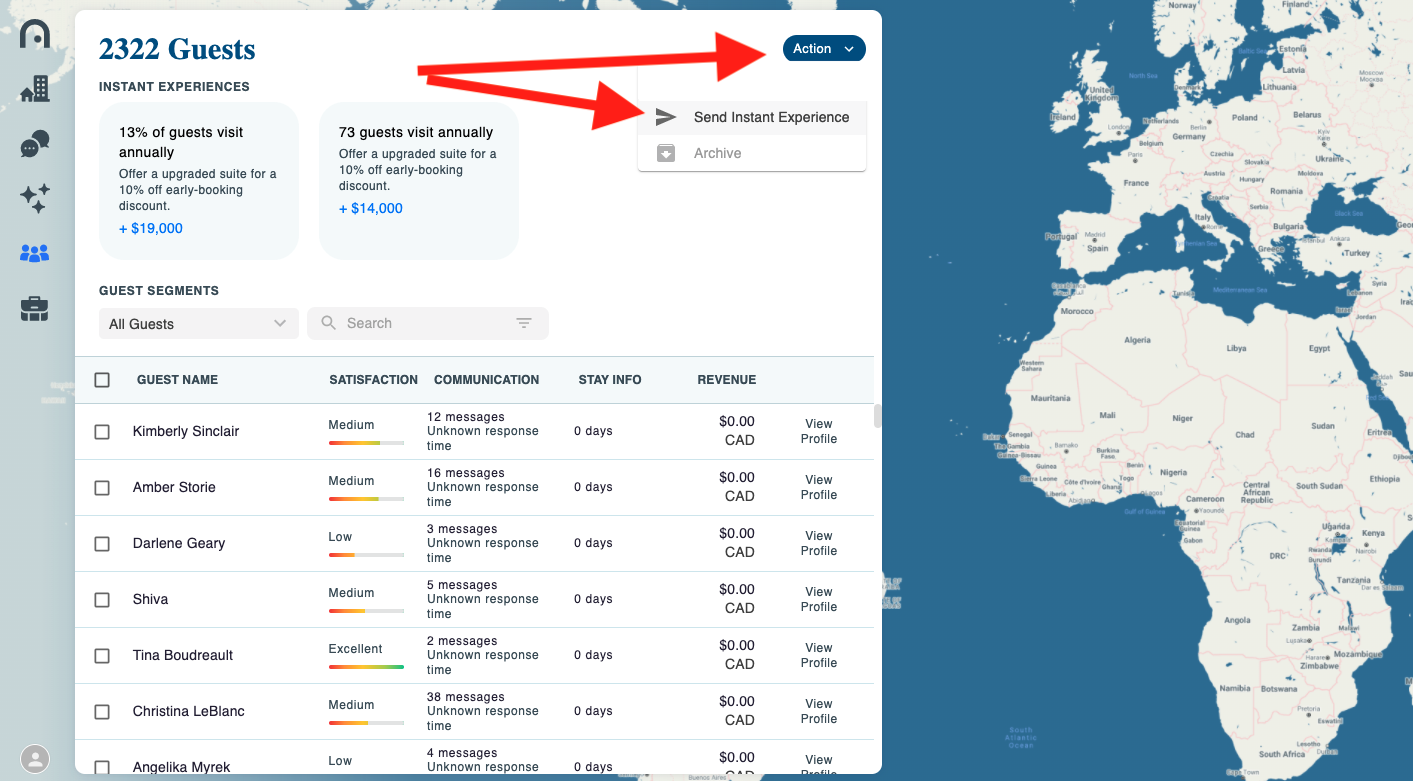Open the chat messages sidebar icon
Screen dimensions: 1413x781
[x=35, y=144]
